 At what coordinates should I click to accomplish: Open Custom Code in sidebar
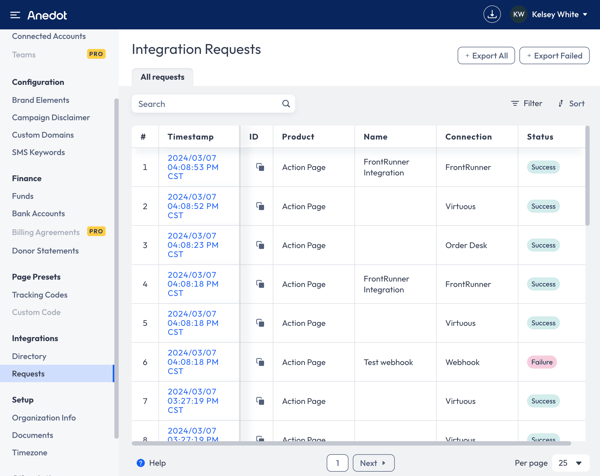pos(36,312)
